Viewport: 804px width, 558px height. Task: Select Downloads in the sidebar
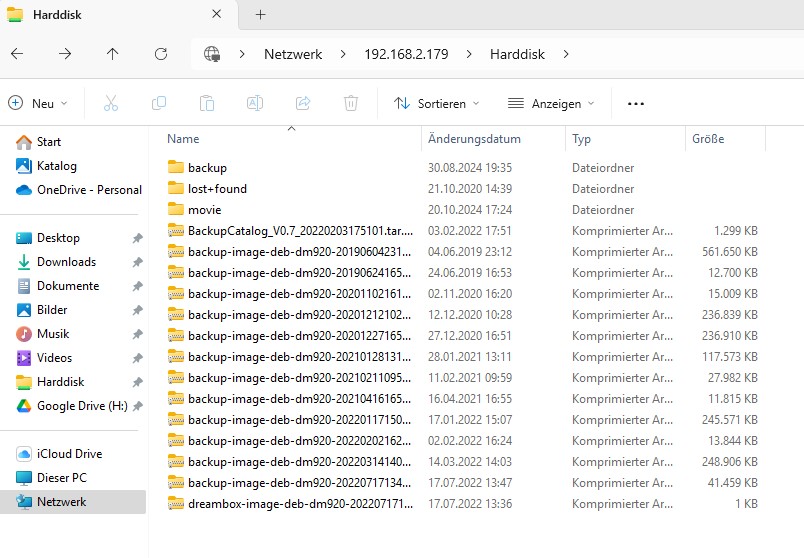coord(66,262)
